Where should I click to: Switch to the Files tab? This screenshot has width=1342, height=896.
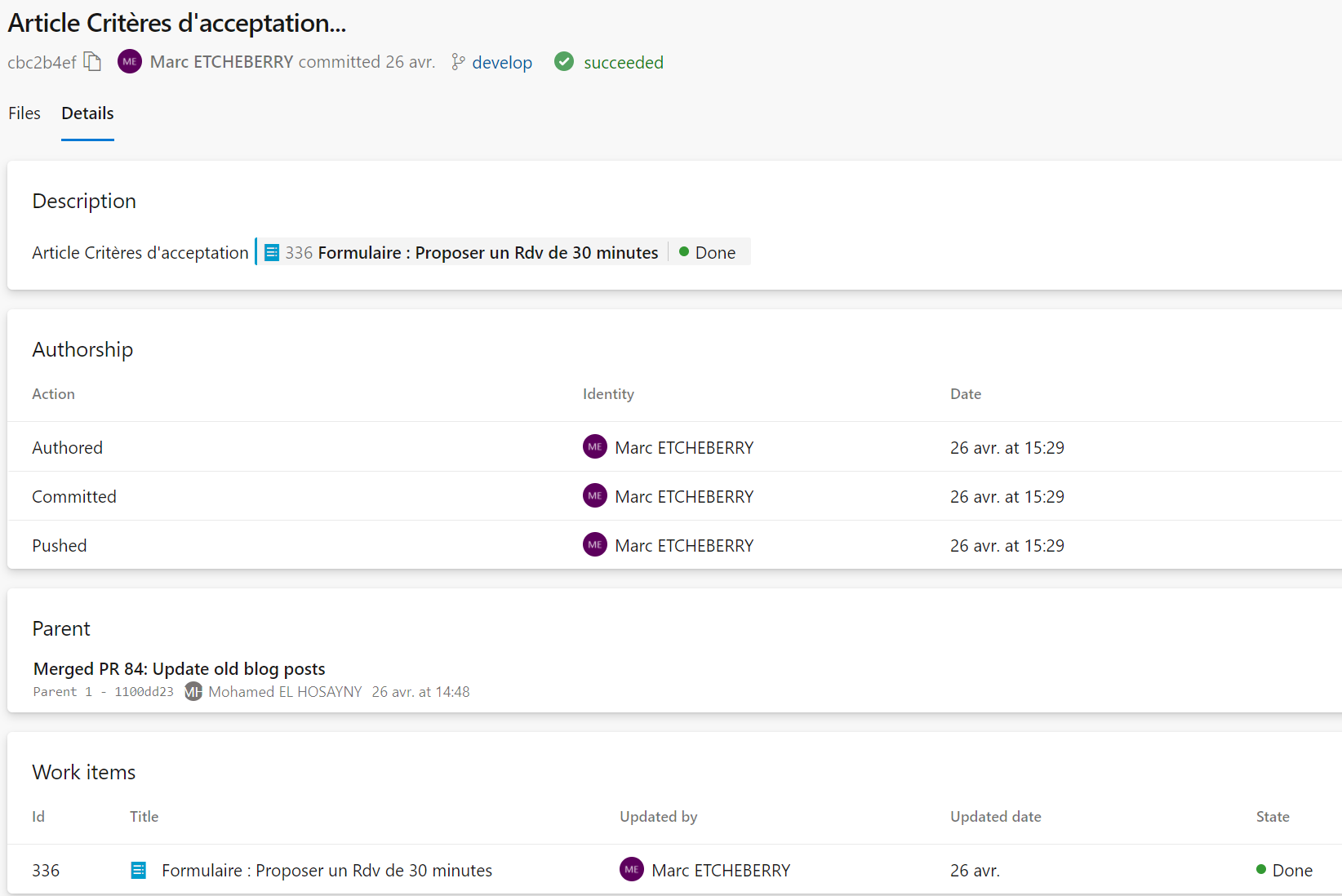(24, 113)
